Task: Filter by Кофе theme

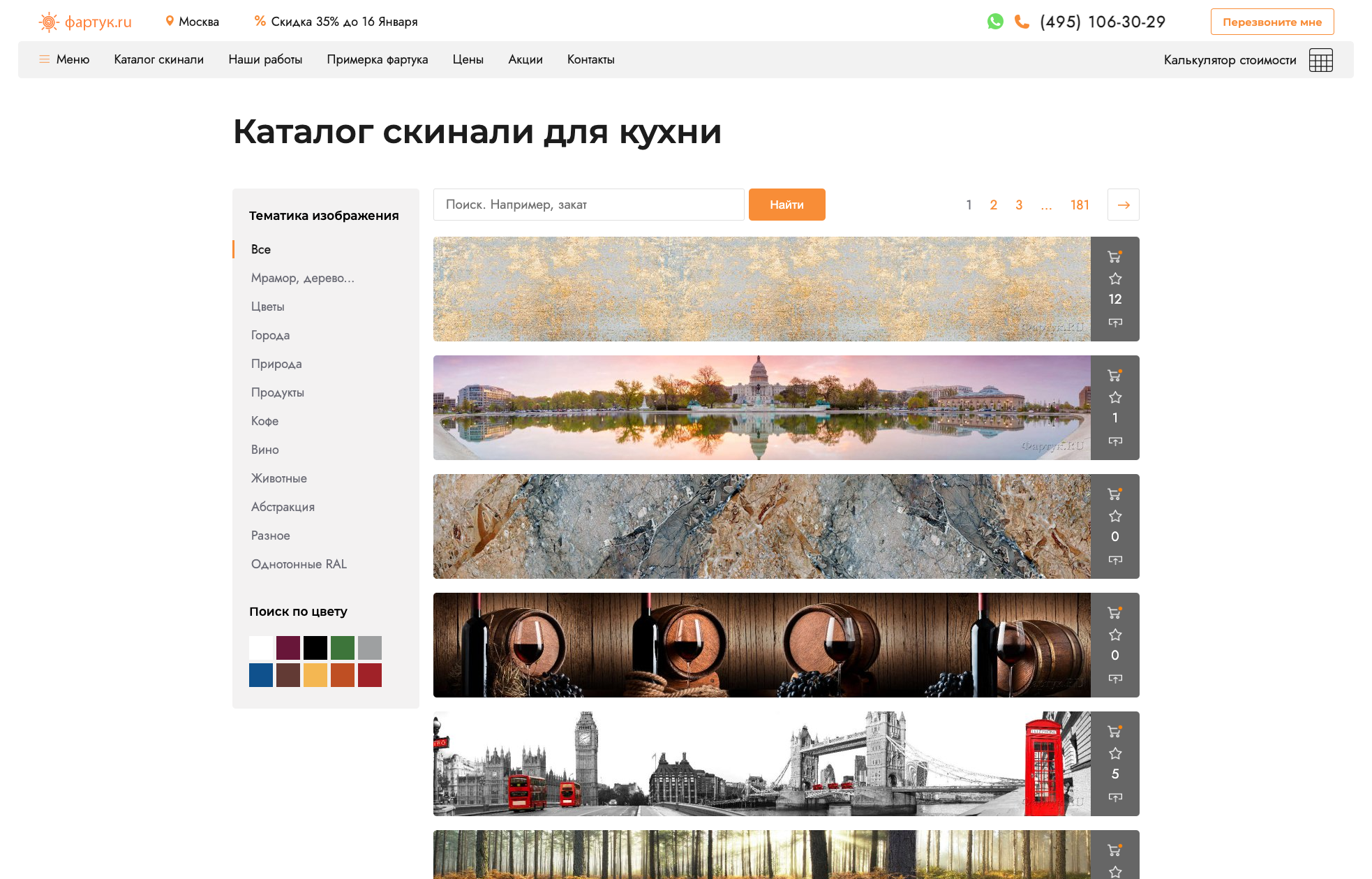Action: (265, 421)
